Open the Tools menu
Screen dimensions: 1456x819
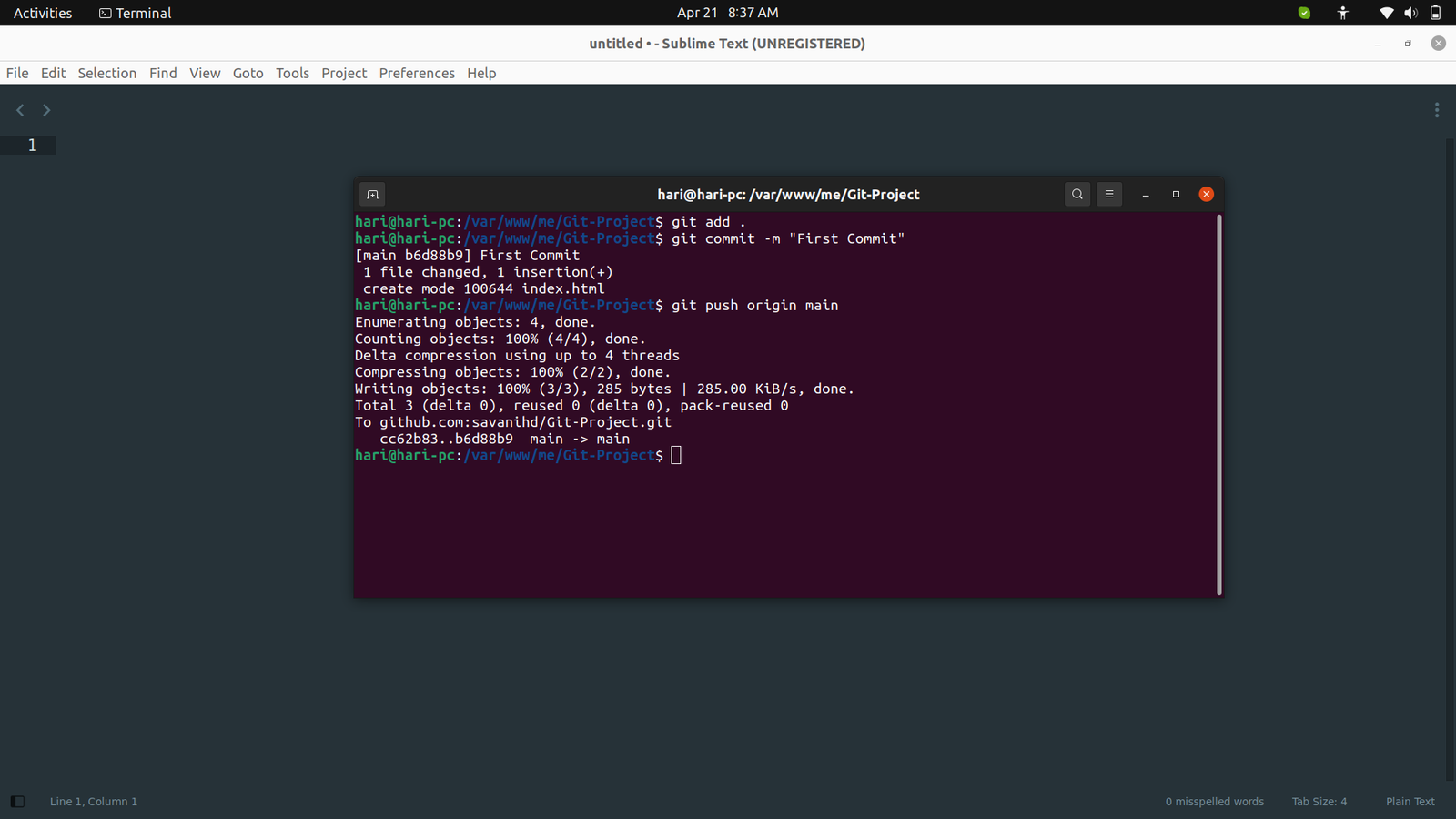click(x=292, y=73)
